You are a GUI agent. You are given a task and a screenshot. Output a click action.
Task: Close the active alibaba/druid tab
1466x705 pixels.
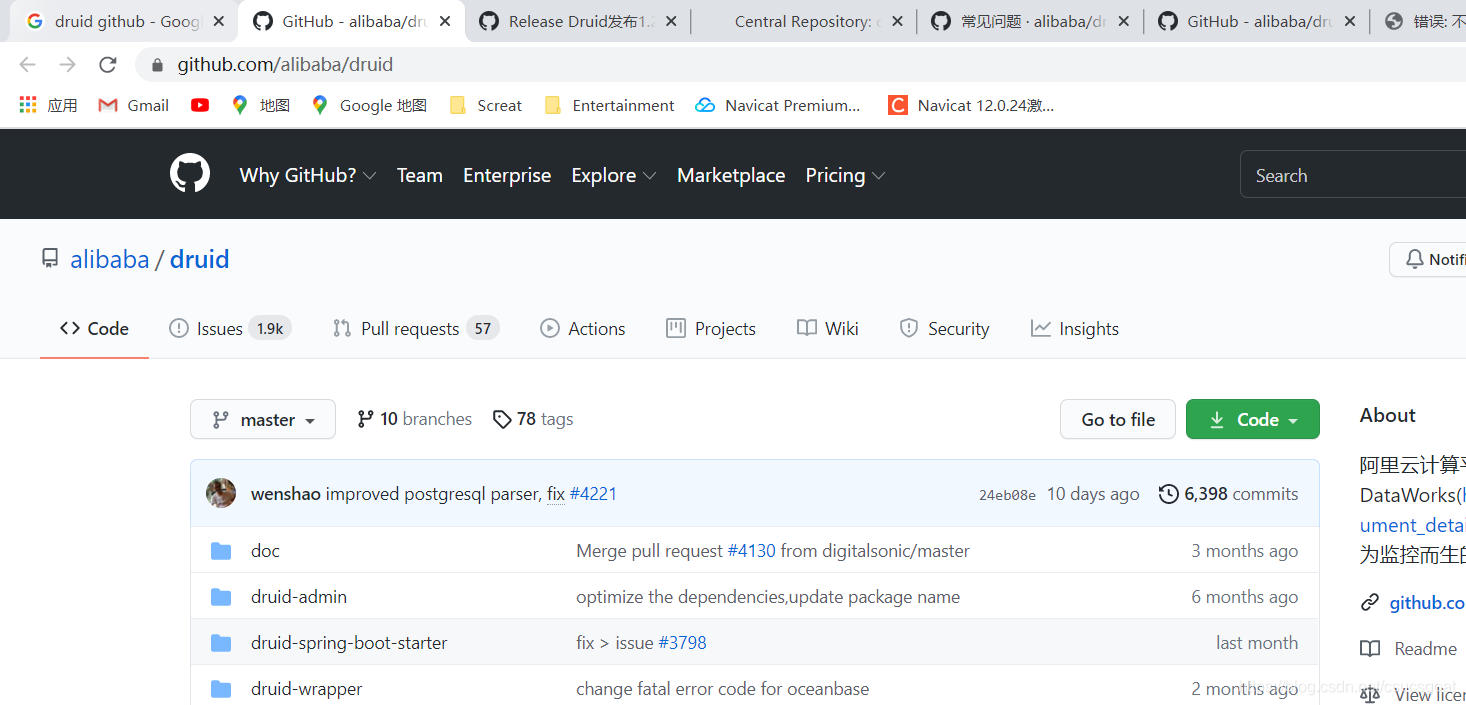pos(445,21)
